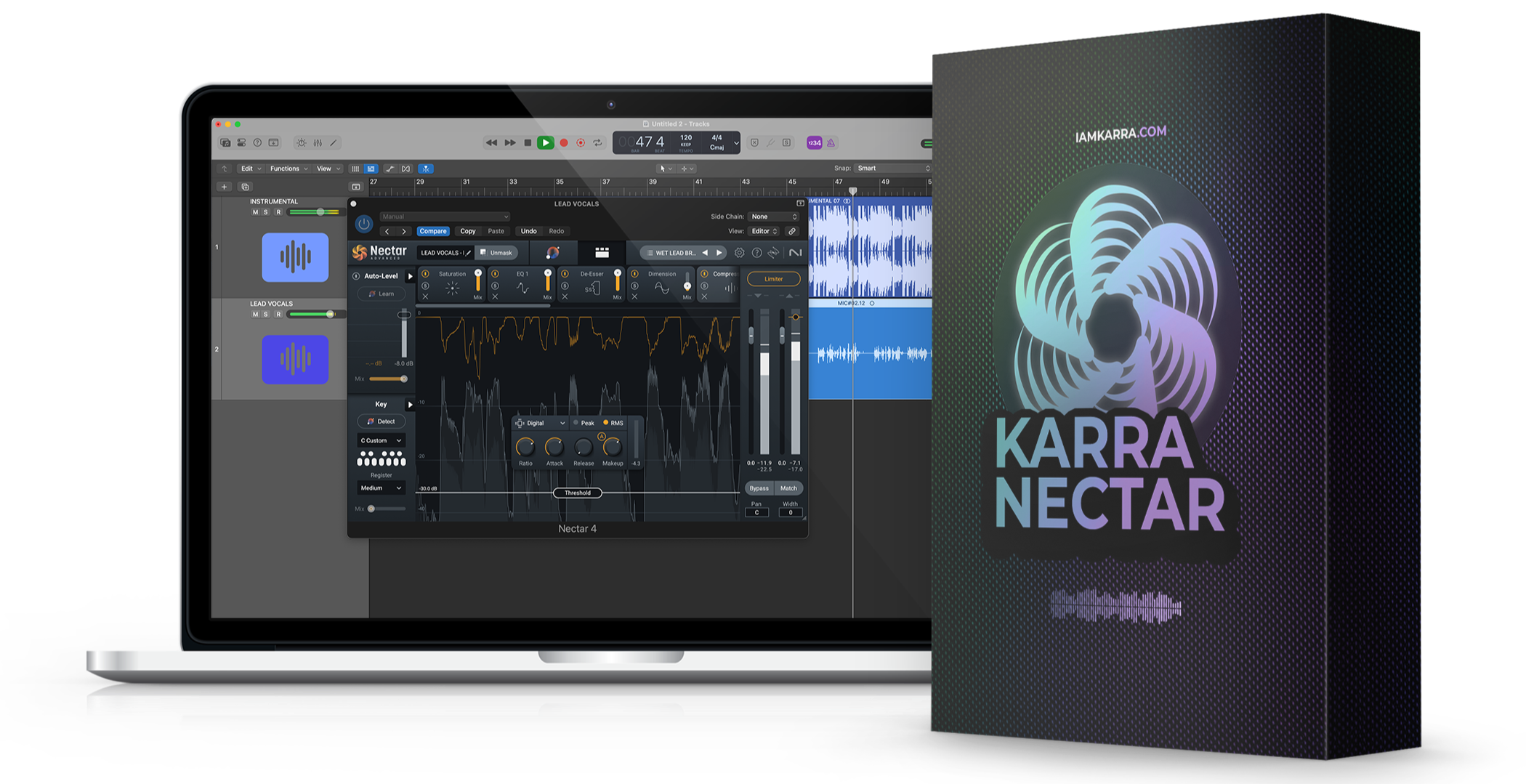Select the De-Esser module icon
Viewport: 1526px width, 784px height.
(592, 288)
